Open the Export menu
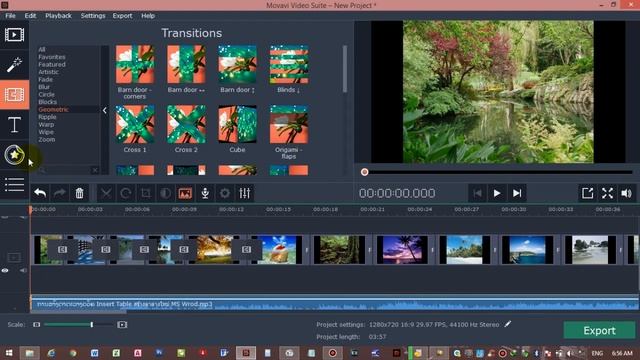640x360 pixels. click(122, 16)
